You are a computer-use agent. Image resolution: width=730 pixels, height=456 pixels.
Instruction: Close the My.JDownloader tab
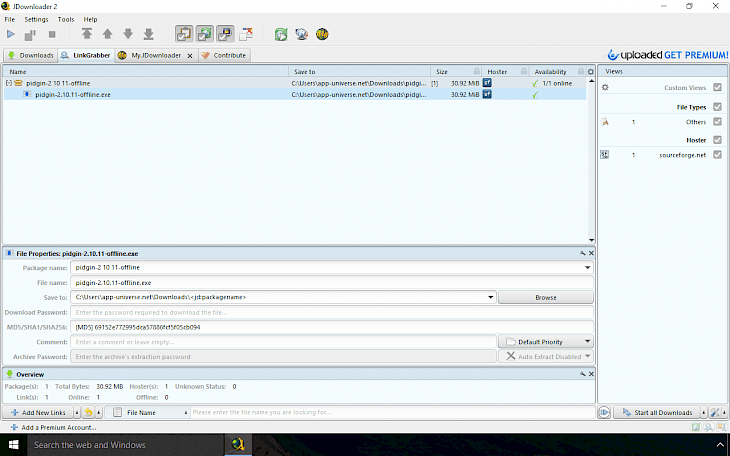coord(190,56)
